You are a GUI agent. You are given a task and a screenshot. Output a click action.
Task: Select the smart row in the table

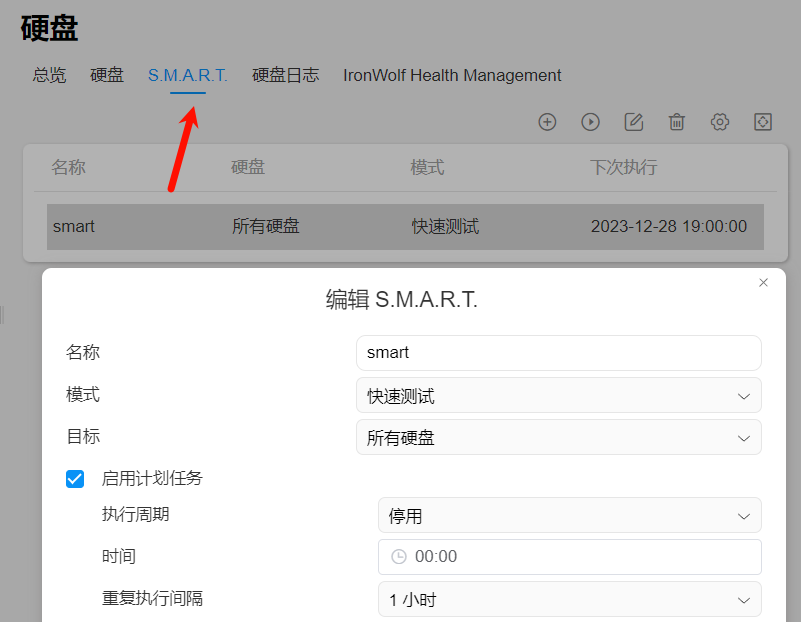coord(404,227)
